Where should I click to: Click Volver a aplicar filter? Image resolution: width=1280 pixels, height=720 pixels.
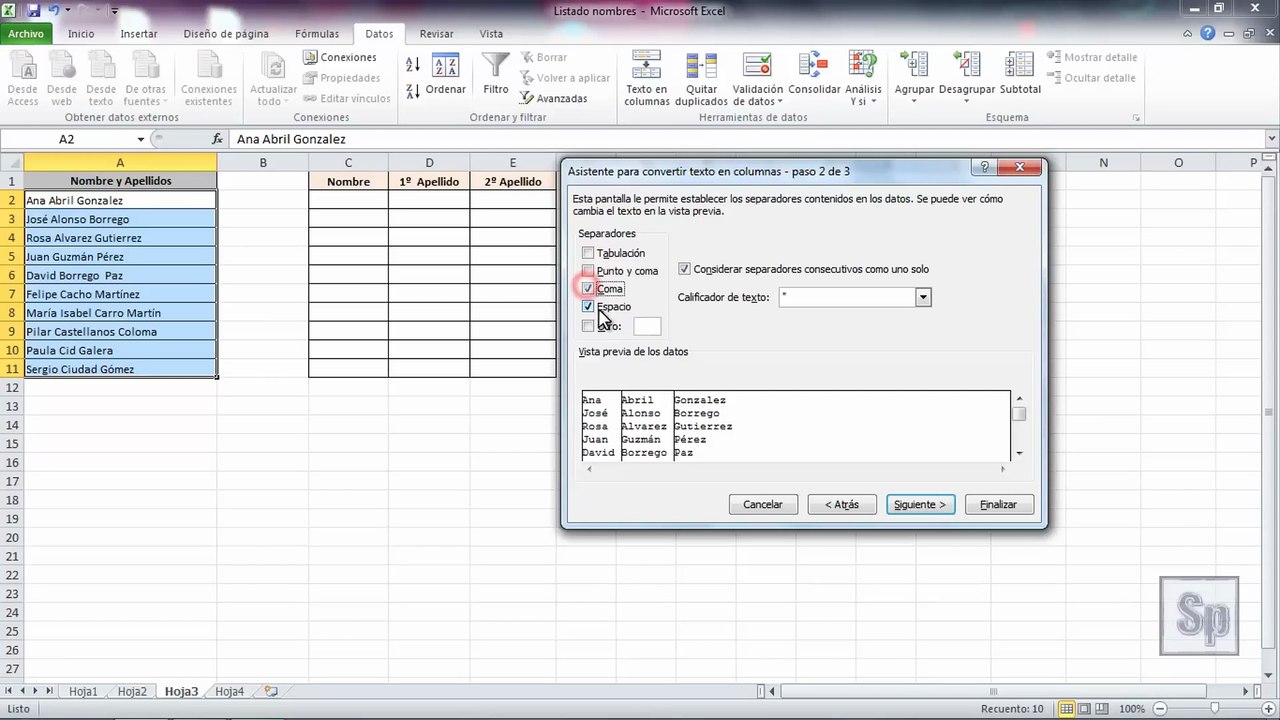point(565,78)
